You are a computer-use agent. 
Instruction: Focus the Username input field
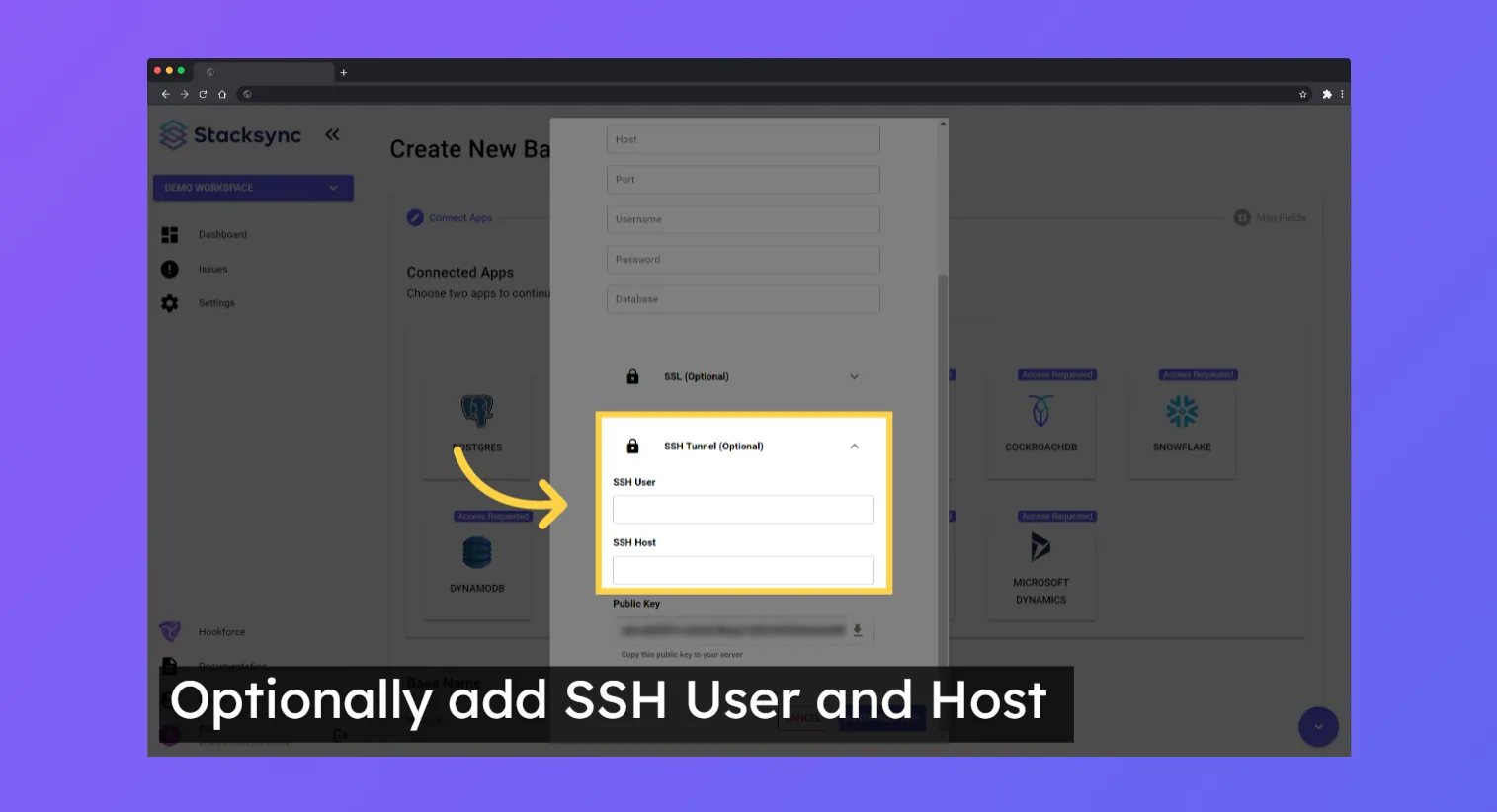(743, 219)
